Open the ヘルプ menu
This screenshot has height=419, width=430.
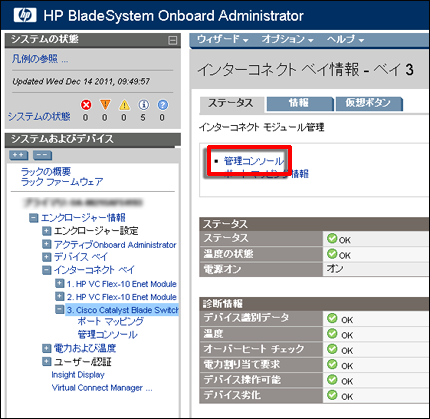pyautogui.click(x=345, y=39)
